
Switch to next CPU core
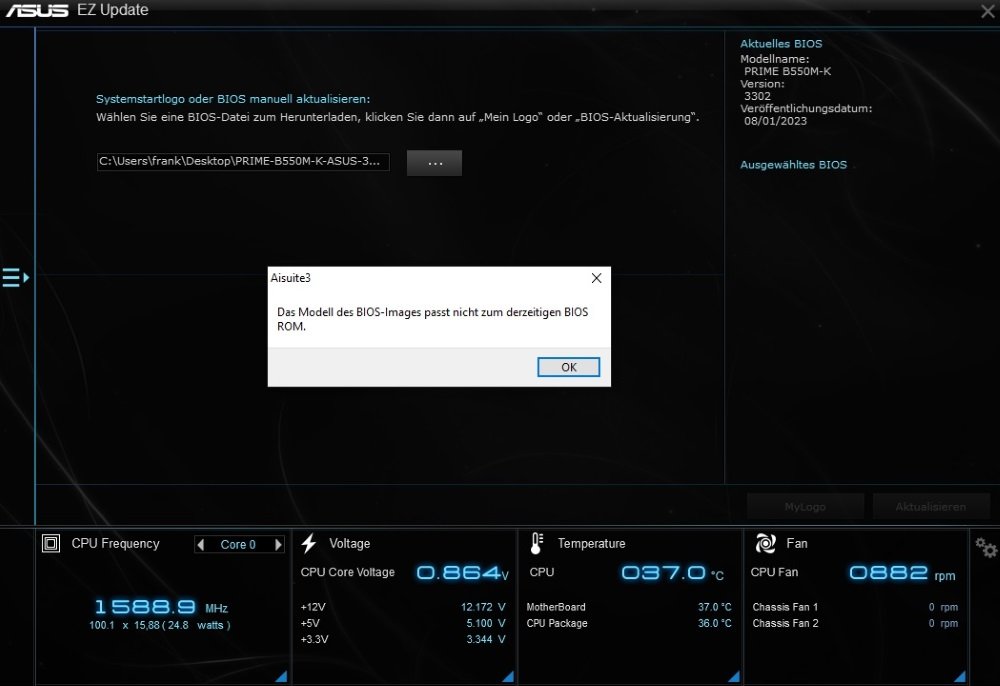pos(278,544)
